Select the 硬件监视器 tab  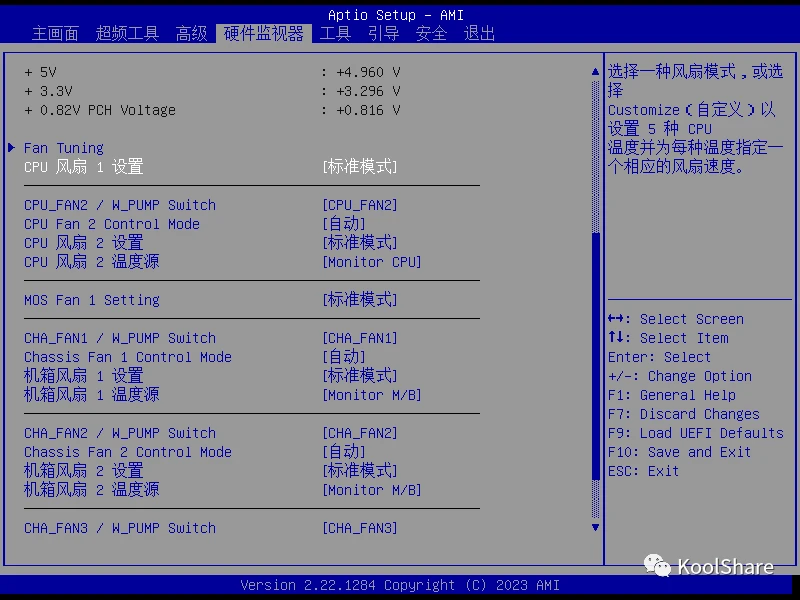point(264,34)
